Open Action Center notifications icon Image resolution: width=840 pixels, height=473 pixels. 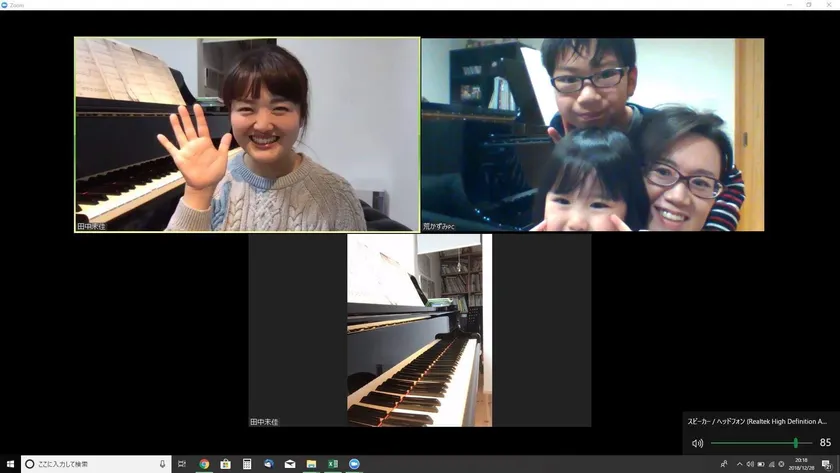pyautogui.click(x=827, y=464)
